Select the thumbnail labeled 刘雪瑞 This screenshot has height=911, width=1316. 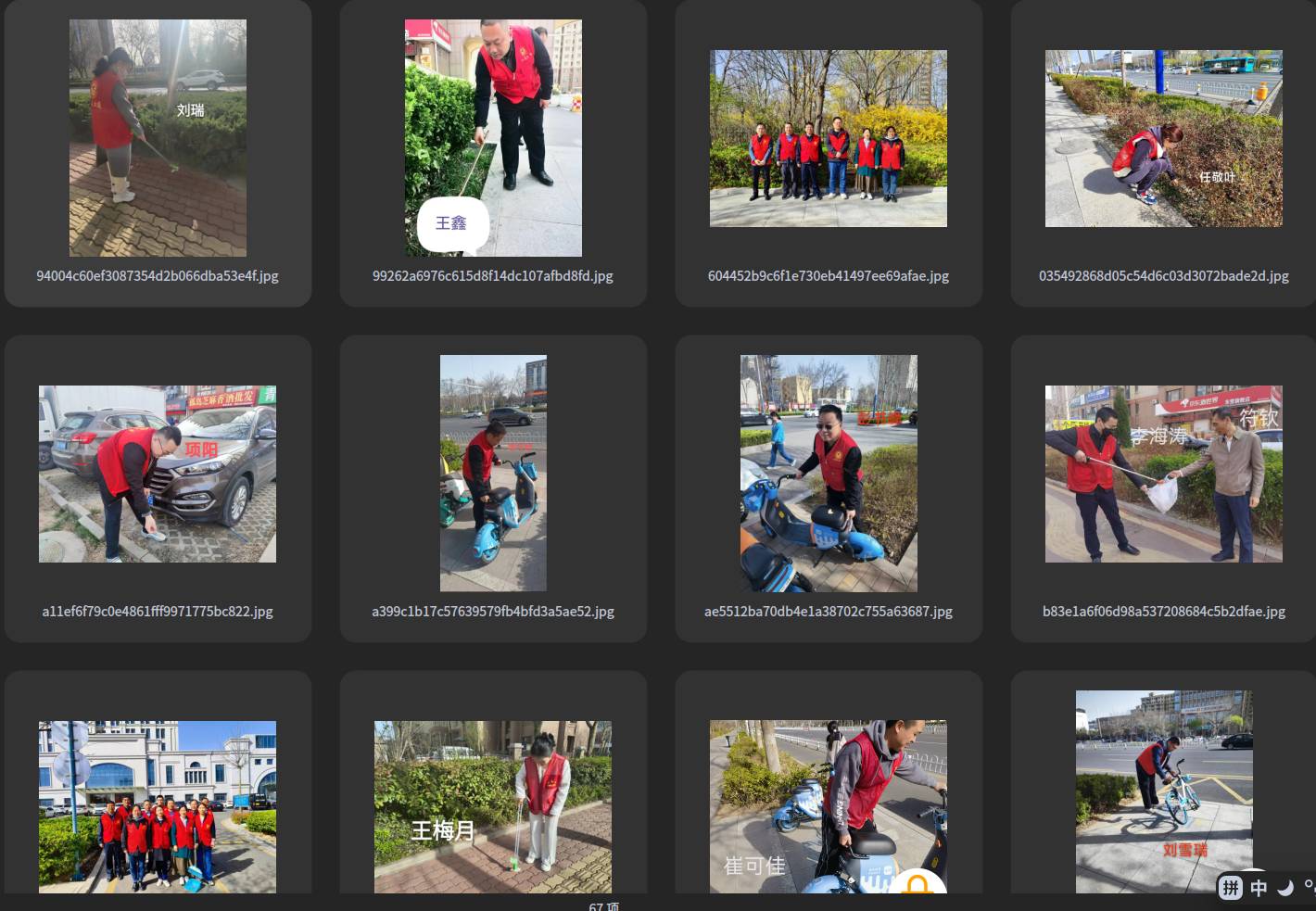(x=1164, y=792)
